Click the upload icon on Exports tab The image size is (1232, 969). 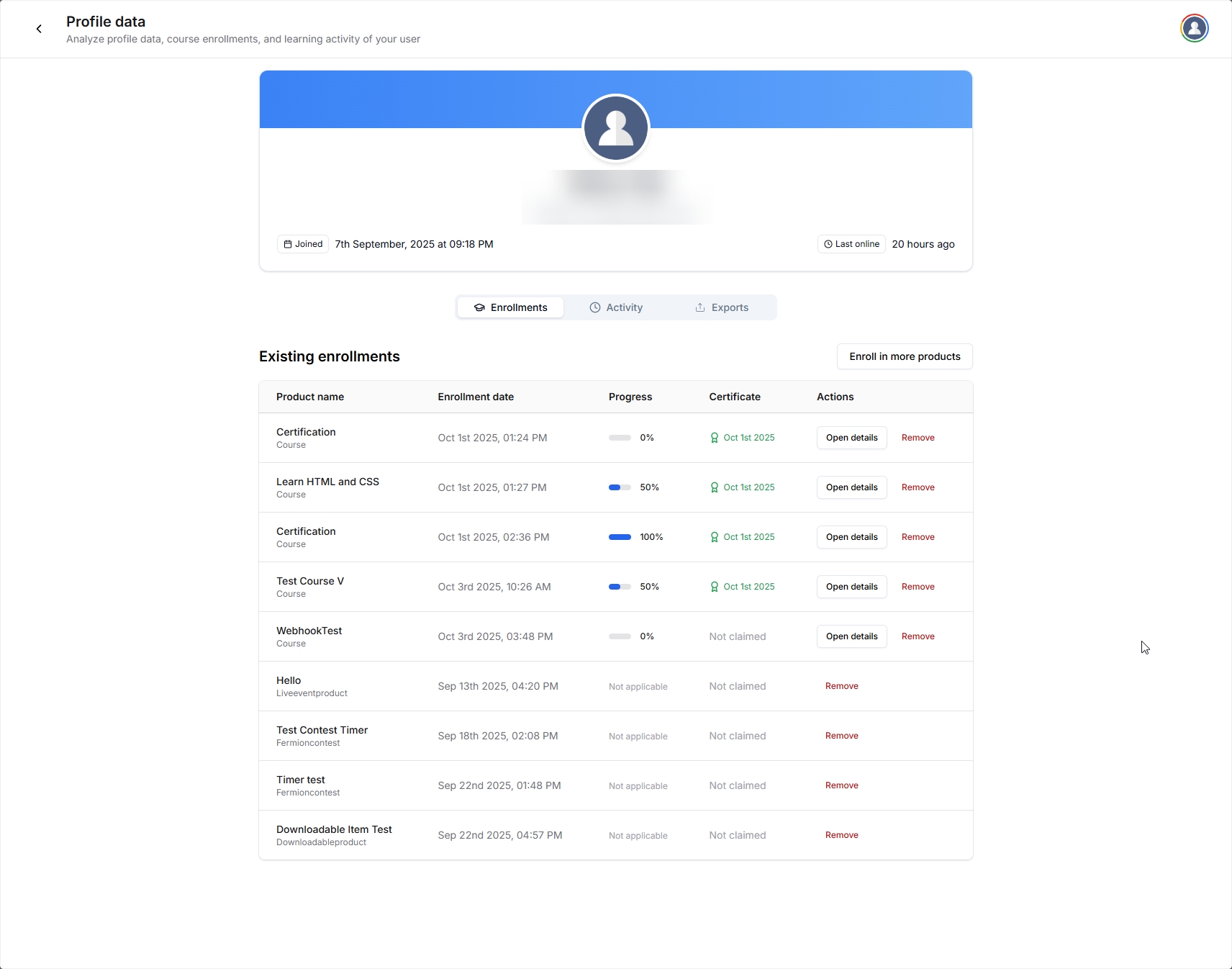pyautogui.click(x=699, y=307)
